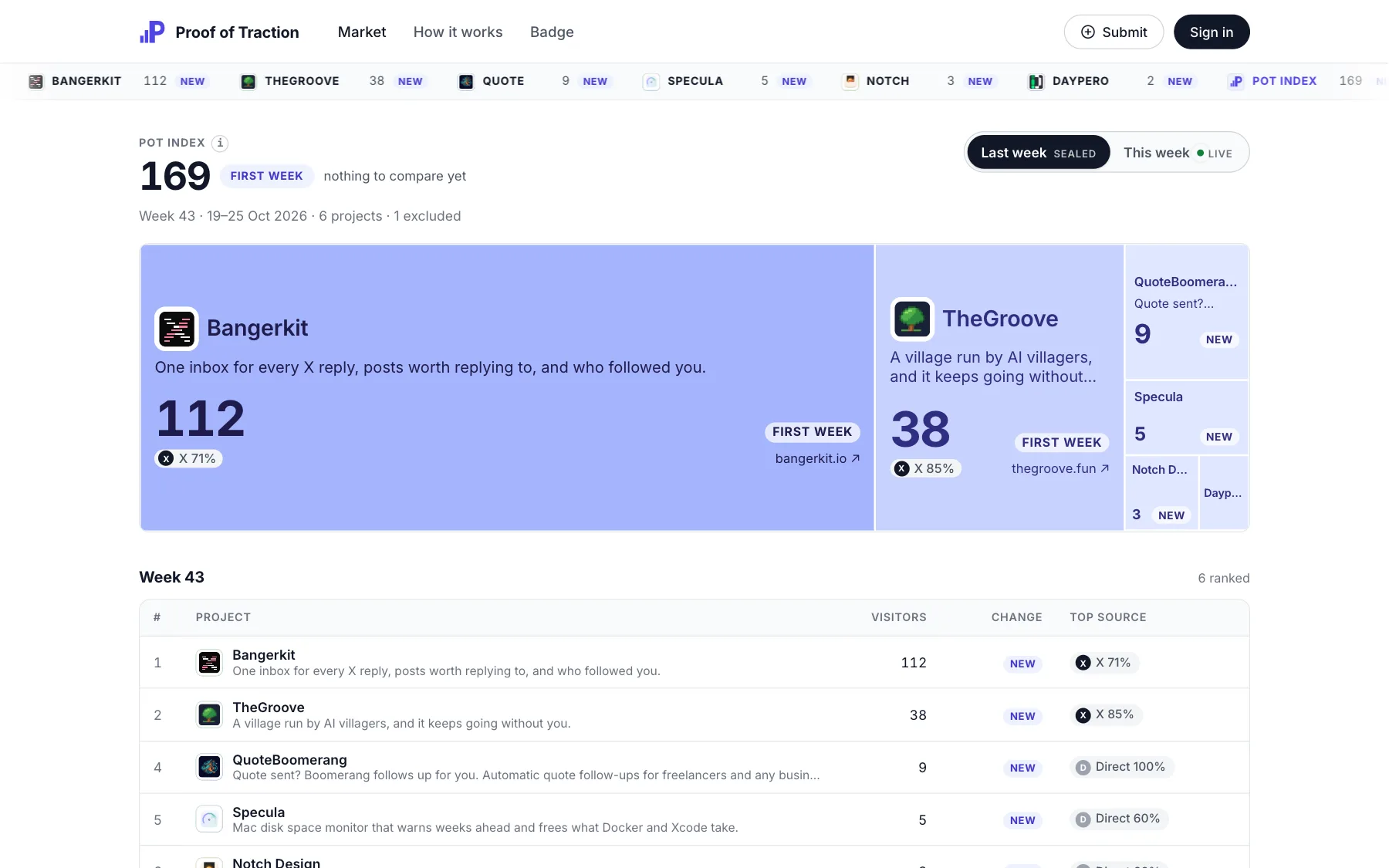Click the VISITORS column header

[x=898, y=617]
